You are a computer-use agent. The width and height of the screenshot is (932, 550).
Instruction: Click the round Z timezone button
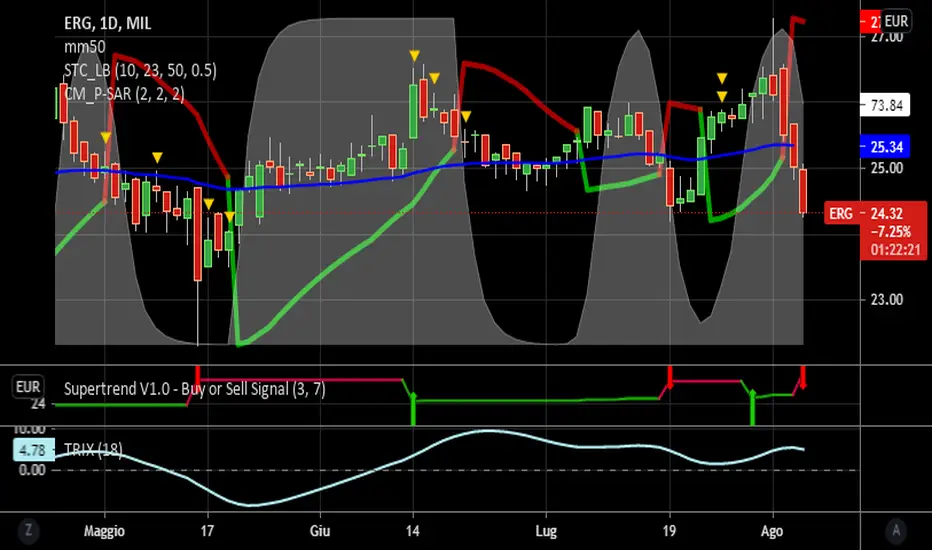(28, 530)
